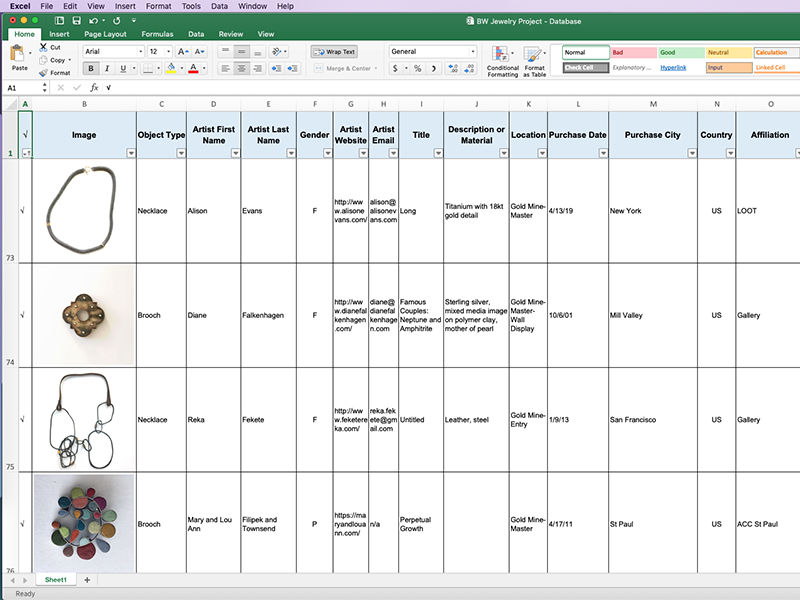Open the File menu in the menu bar
The height and width of the screenshot is (600, 800).
click(x=46, y=6)
